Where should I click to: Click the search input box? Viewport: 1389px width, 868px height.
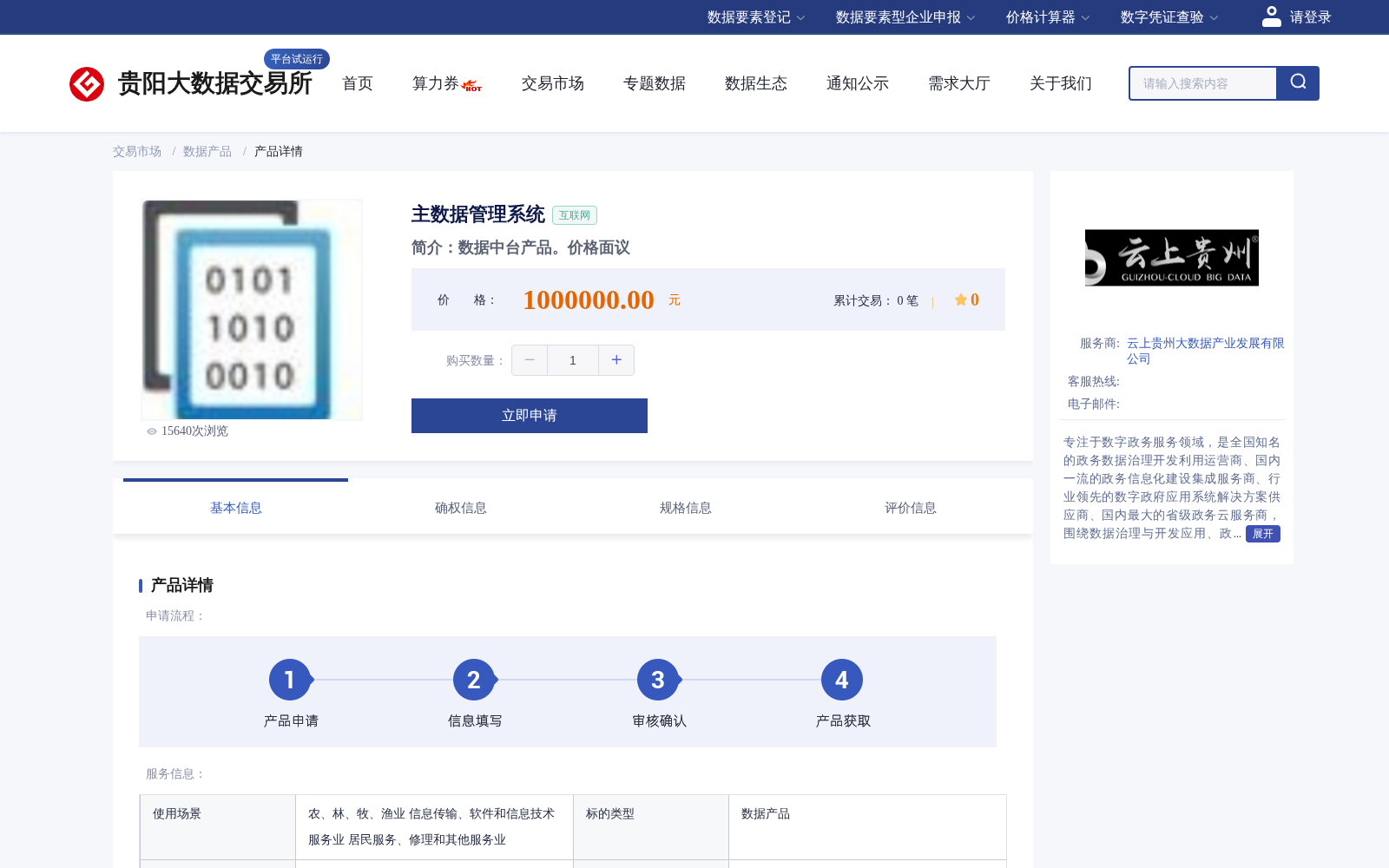[x=1203, y=83]
